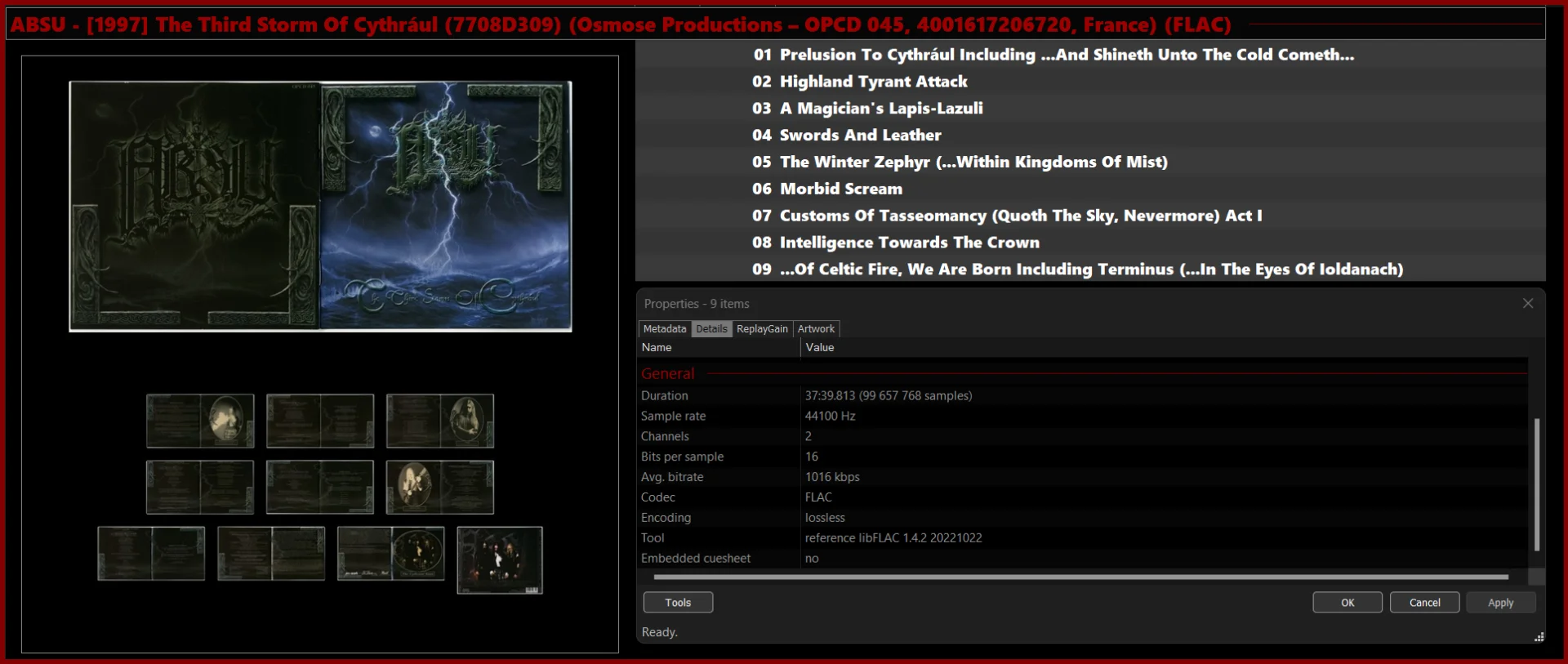Select track 03 A Magician's Lapis-Lazuli

point(1090,109)
